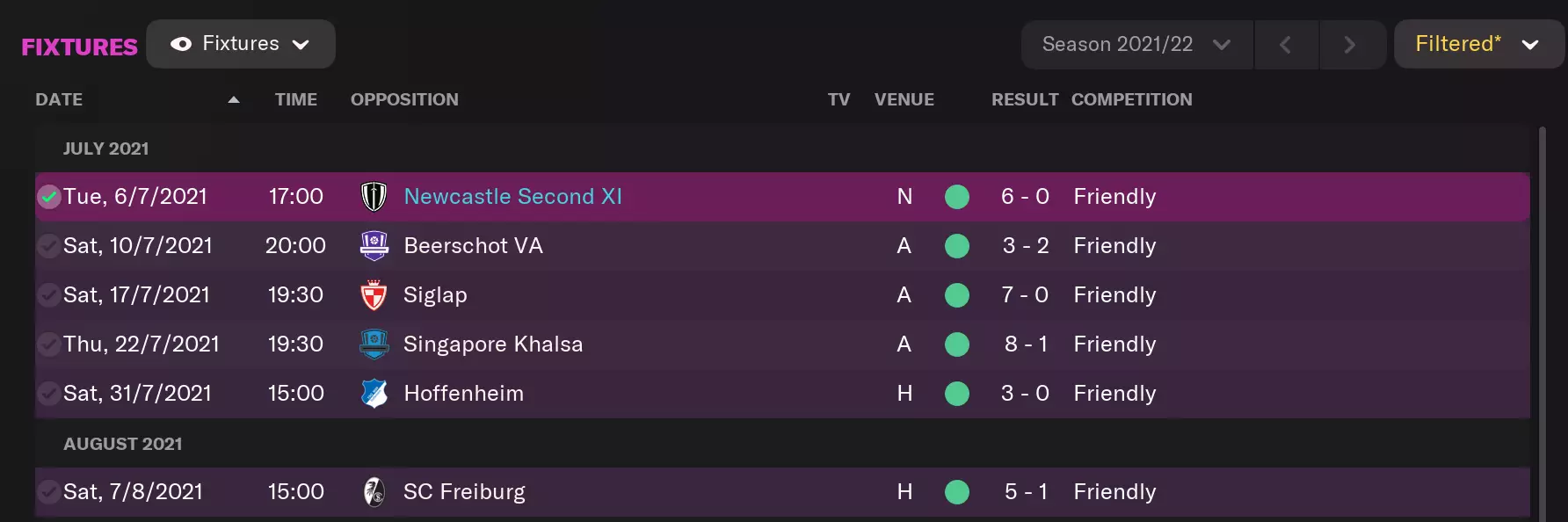Sort fixtures by the Date column
Image resolution: width=1568 pixels, height=522 pixels.
click(59, 99)
